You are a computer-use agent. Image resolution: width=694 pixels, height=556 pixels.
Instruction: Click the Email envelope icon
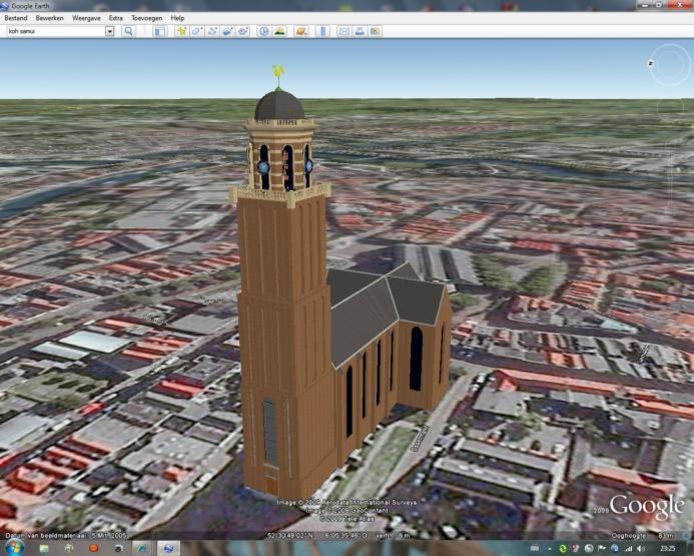click(x=344, y=31)
